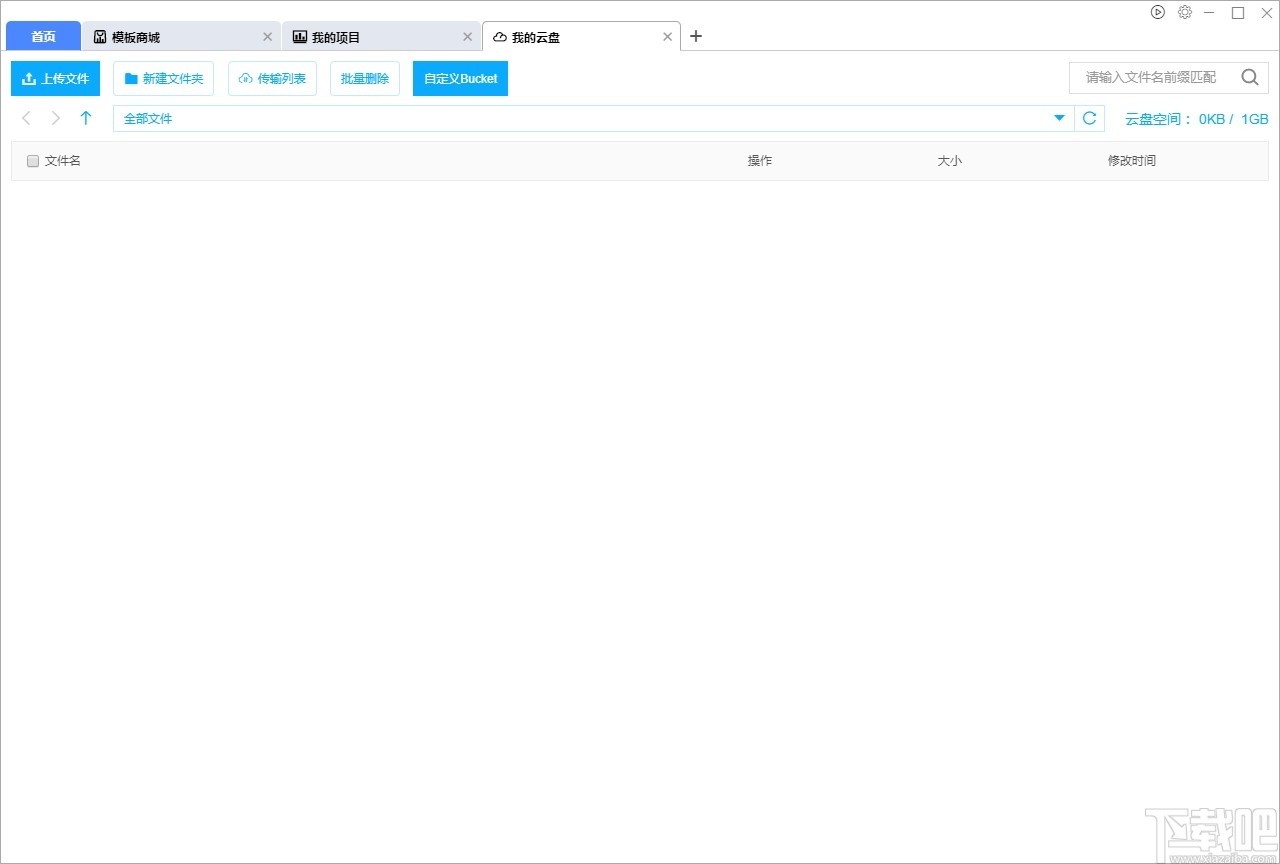Minimize the application window
Image resolution: width=1280 pixels, height=864 pixels.
coord(1211,12)
